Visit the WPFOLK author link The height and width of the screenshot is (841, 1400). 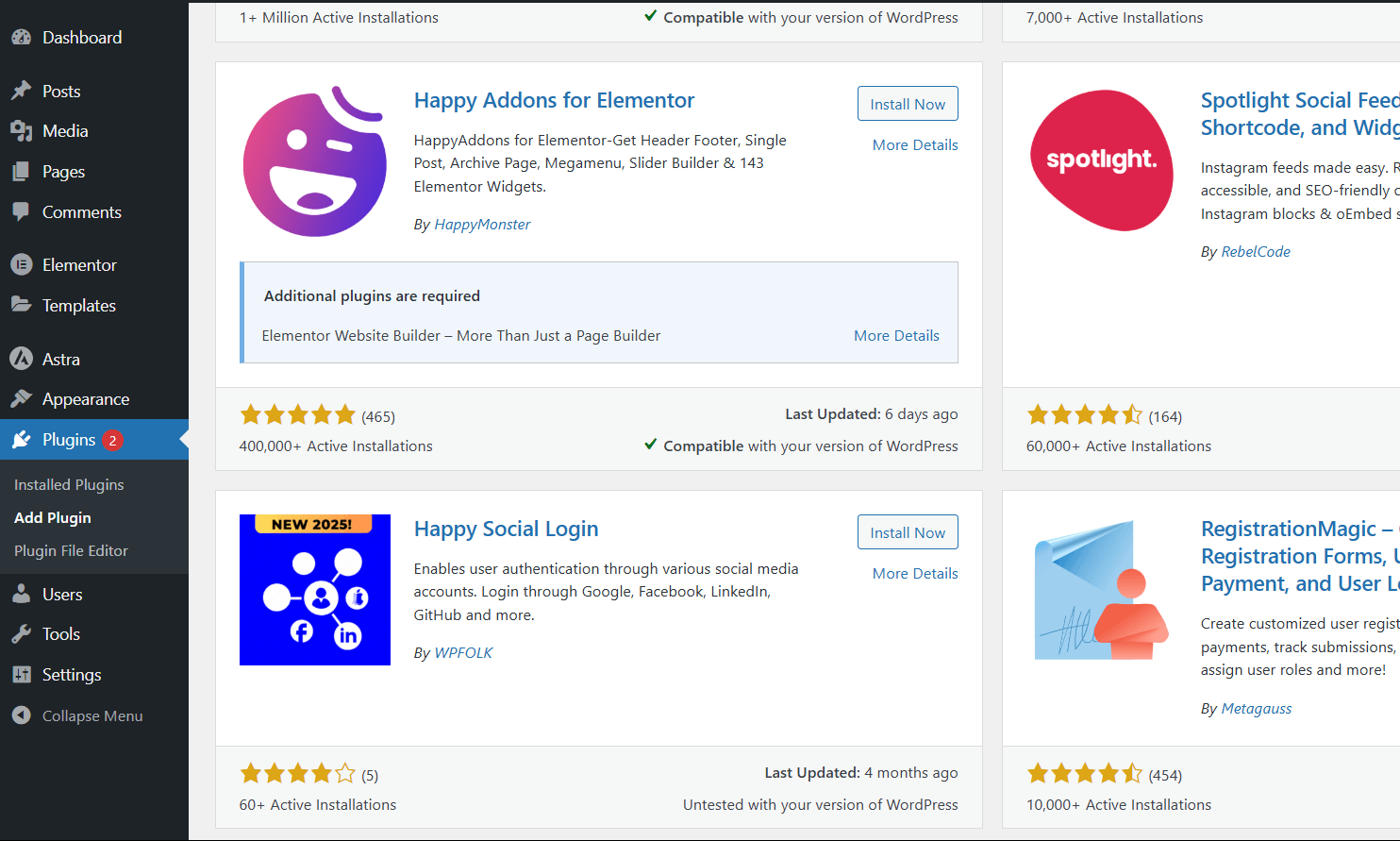[x=463, y=652]
